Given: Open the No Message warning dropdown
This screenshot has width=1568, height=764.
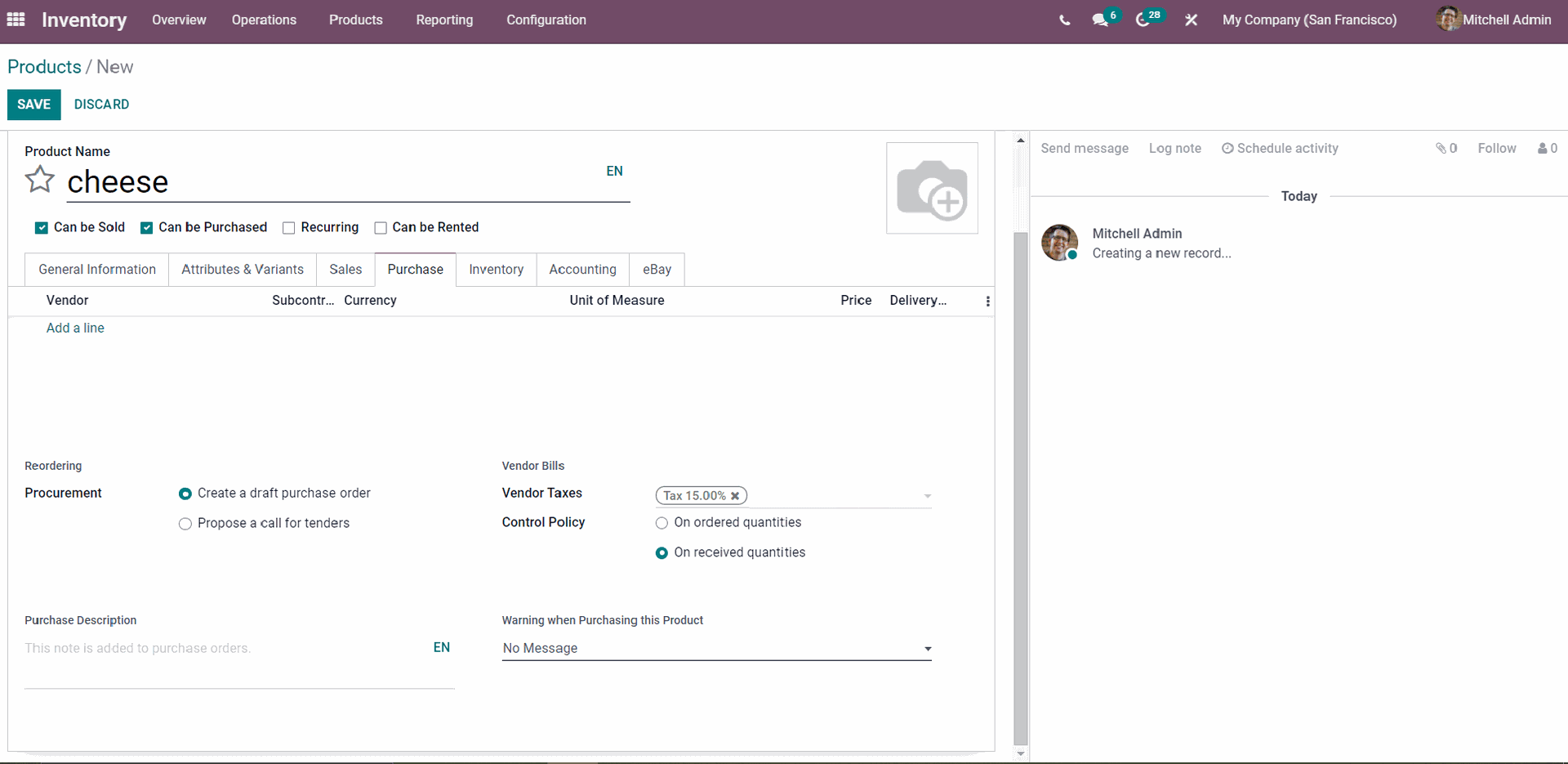Looking at the screenshot, I should [716, 648].
